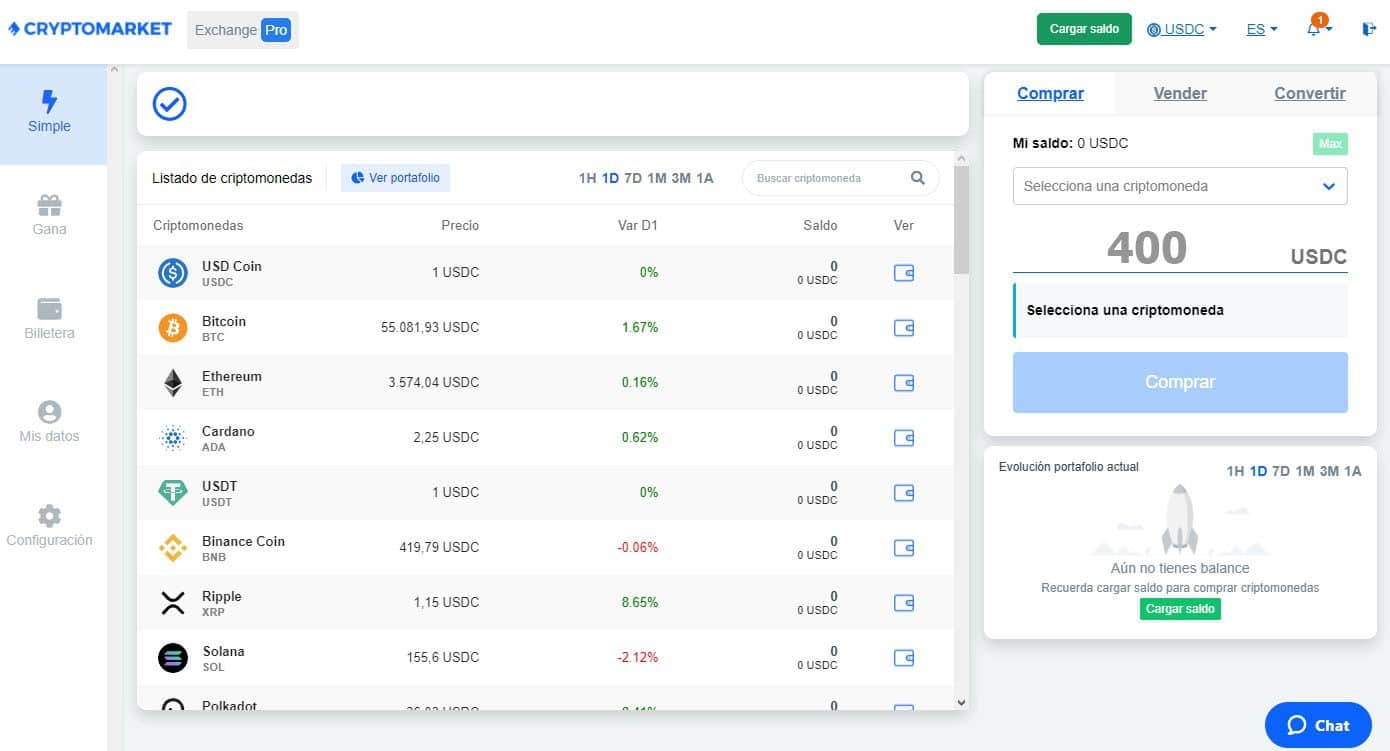Open the wallet icon for USDT
1390x751 pixels.
(x=904, y=492)
